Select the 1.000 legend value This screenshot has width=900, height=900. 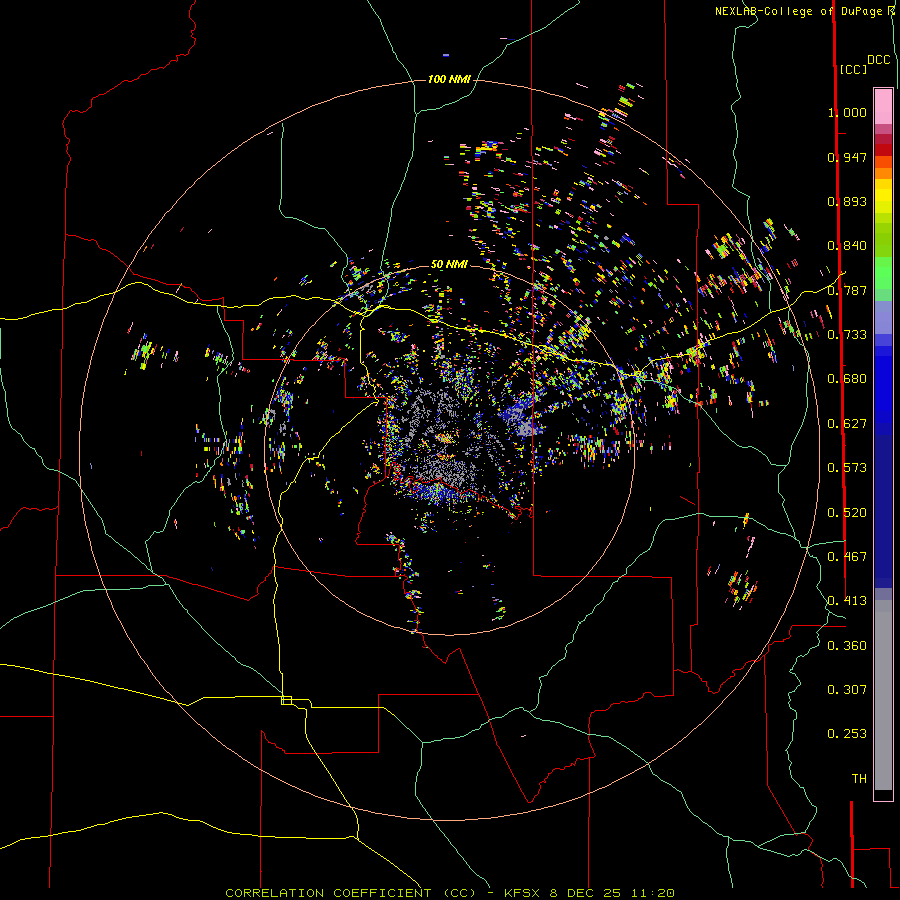tap(847, 112)
